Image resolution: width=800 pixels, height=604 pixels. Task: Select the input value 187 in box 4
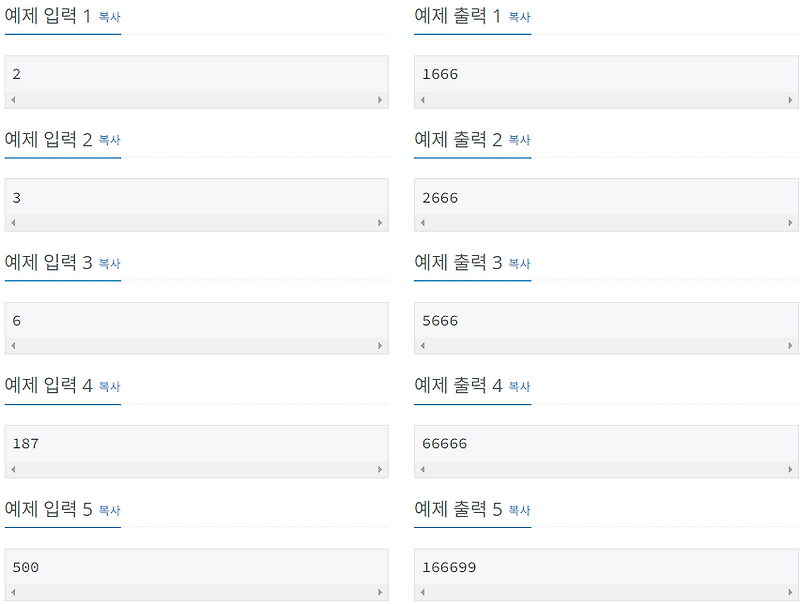click(27, 442)
